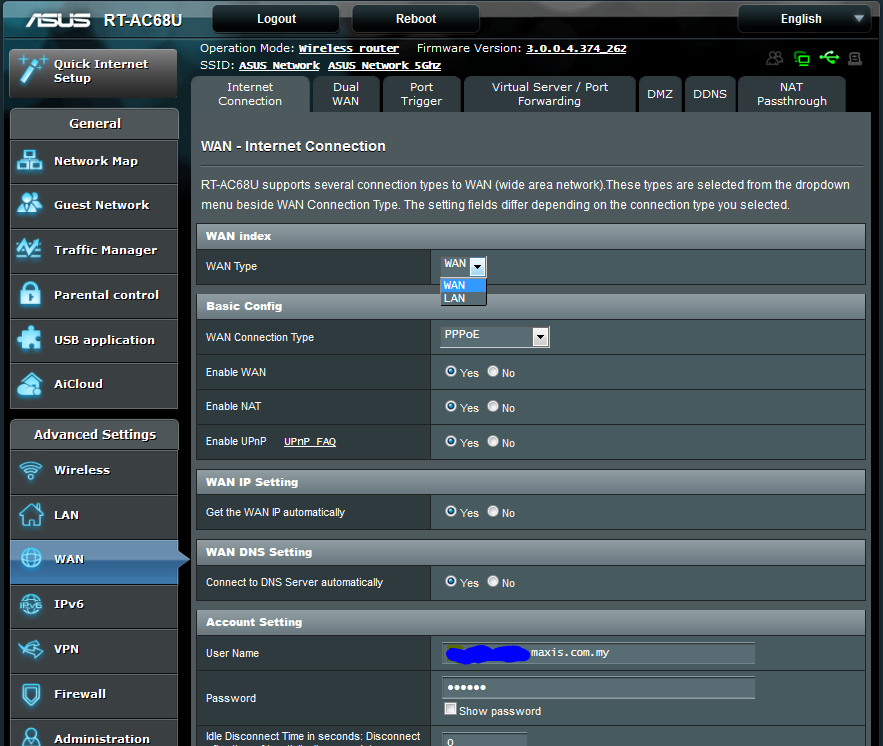Click the Guest Network people icon
This screenshot has width=883, height=746.
click(29, 204)
